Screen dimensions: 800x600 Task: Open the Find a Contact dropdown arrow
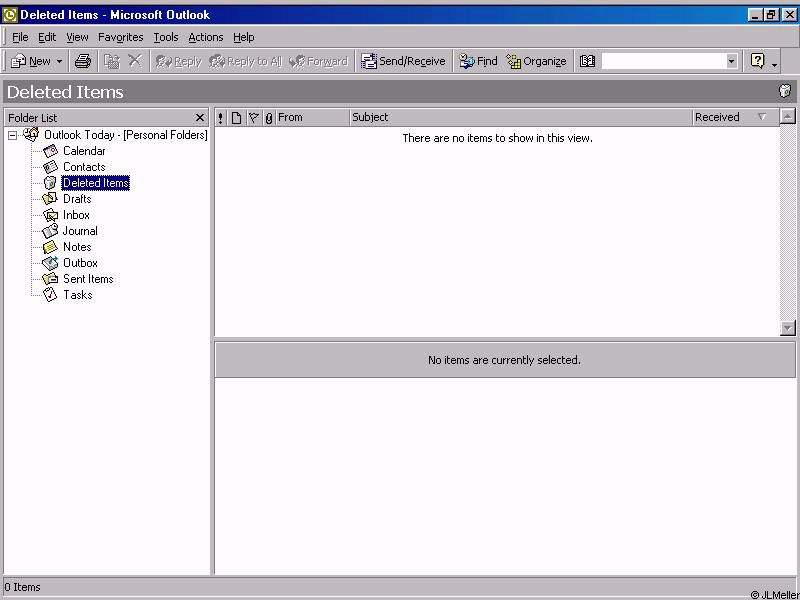coord(732,61)
